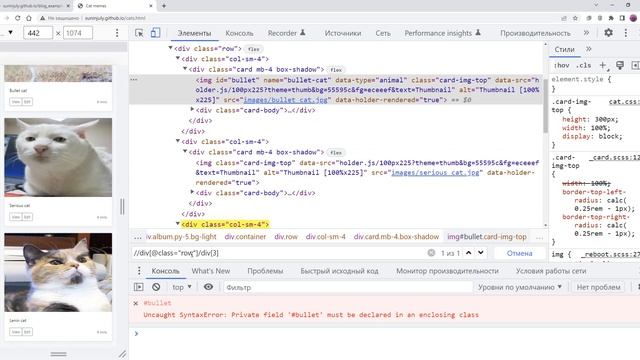Select the Cat memes browser tab
Image resolution: width=640 pixels, height=360 pixels.
(115, 6)
